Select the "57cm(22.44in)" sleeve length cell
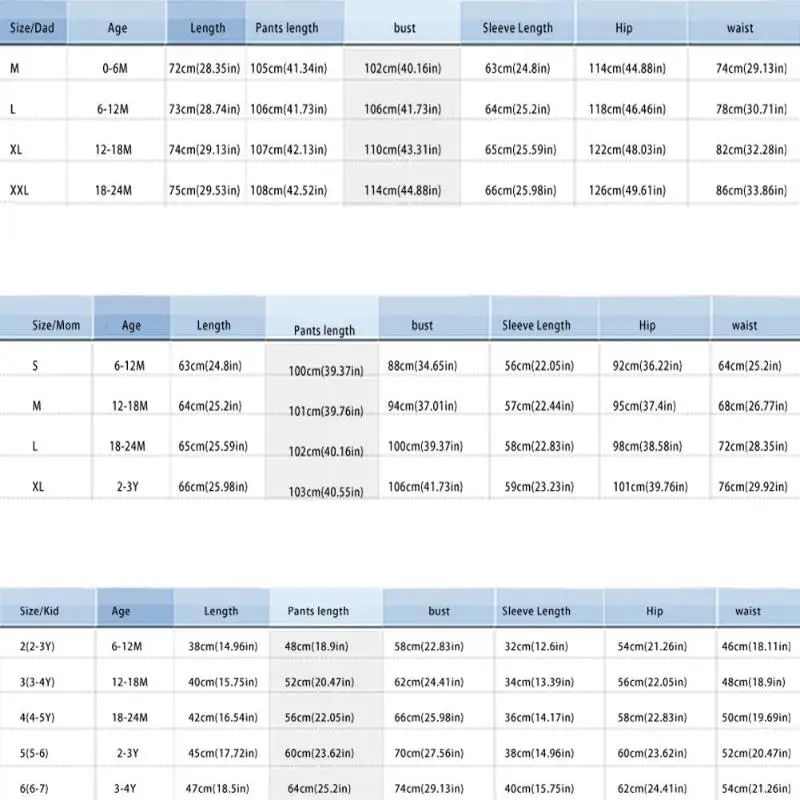Image resolution: width=800 pixels, height=800 pixels. (539, 406)
